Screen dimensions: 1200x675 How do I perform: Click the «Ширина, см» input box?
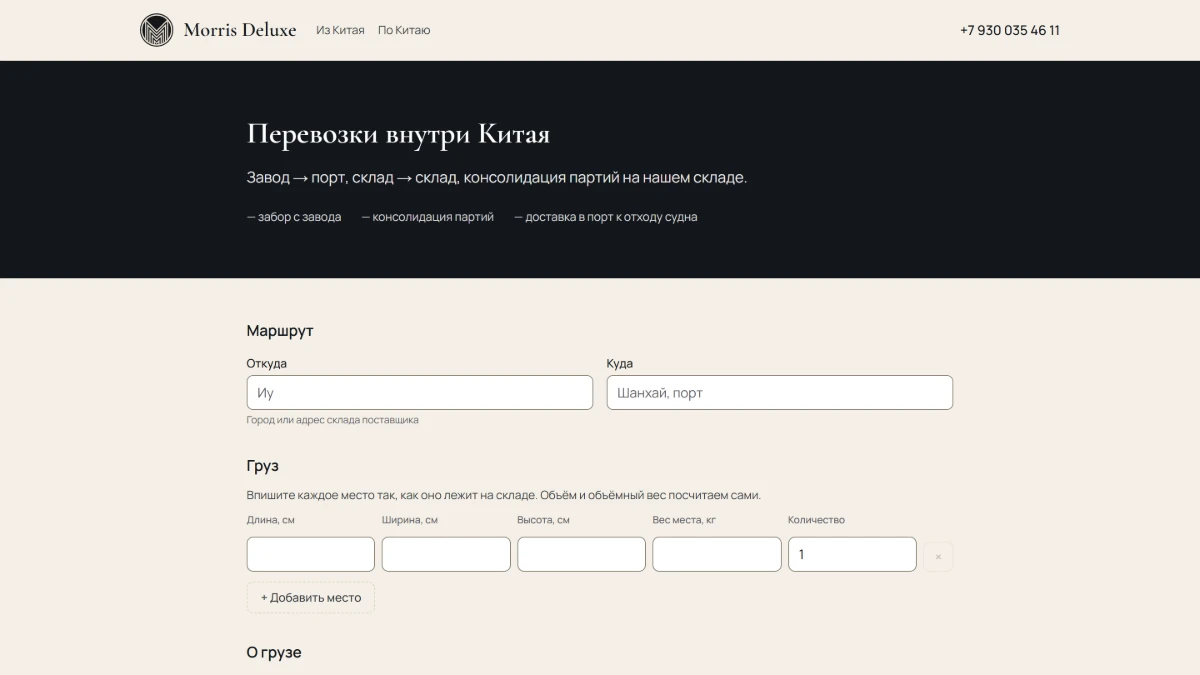[x=446, y=554]
